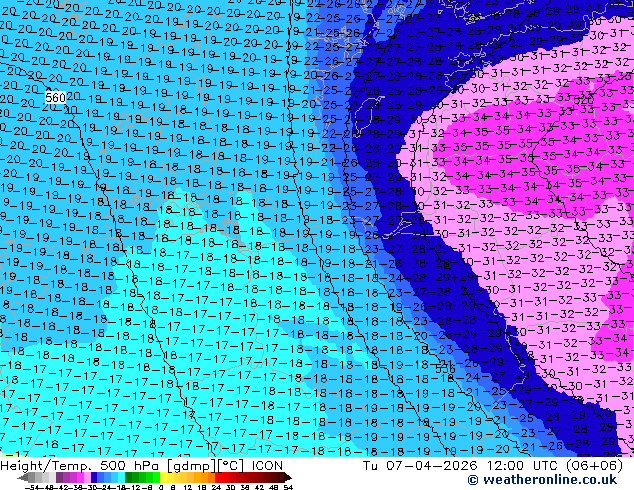This screenshot has width=634, height=490.
Task: Pick the bright red legend swatch above 24
Action: click(x=218, y=477)
